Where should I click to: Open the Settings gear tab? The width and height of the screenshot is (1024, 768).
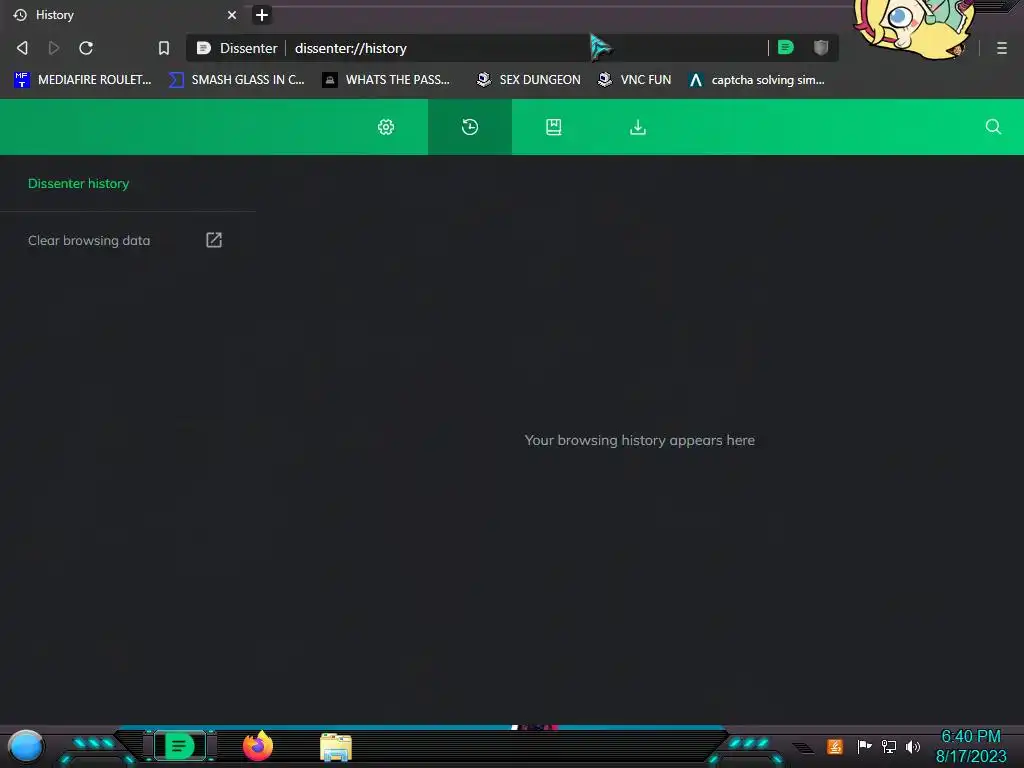pyautogui.click(x=386, y=127)
